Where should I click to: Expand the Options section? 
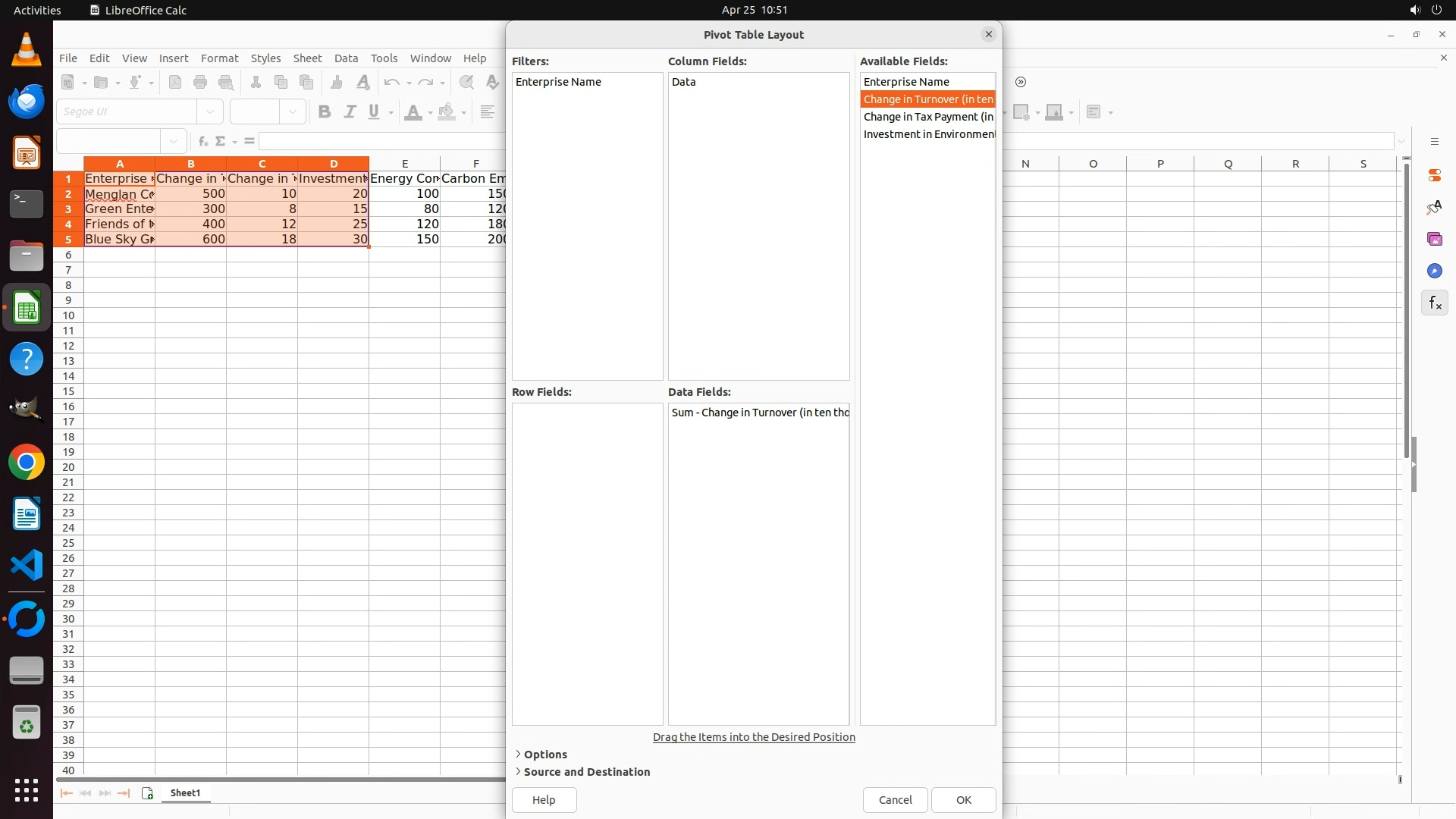click(544, 755)
